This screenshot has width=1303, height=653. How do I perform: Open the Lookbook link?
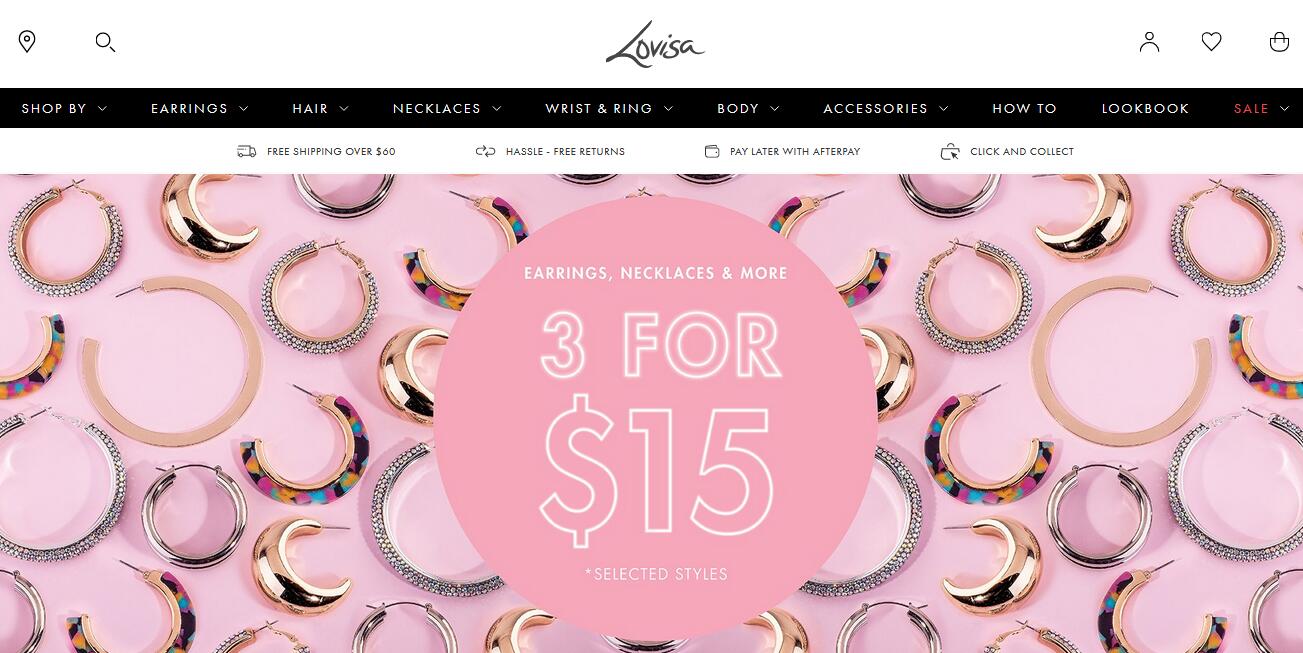coord(1145,108)
